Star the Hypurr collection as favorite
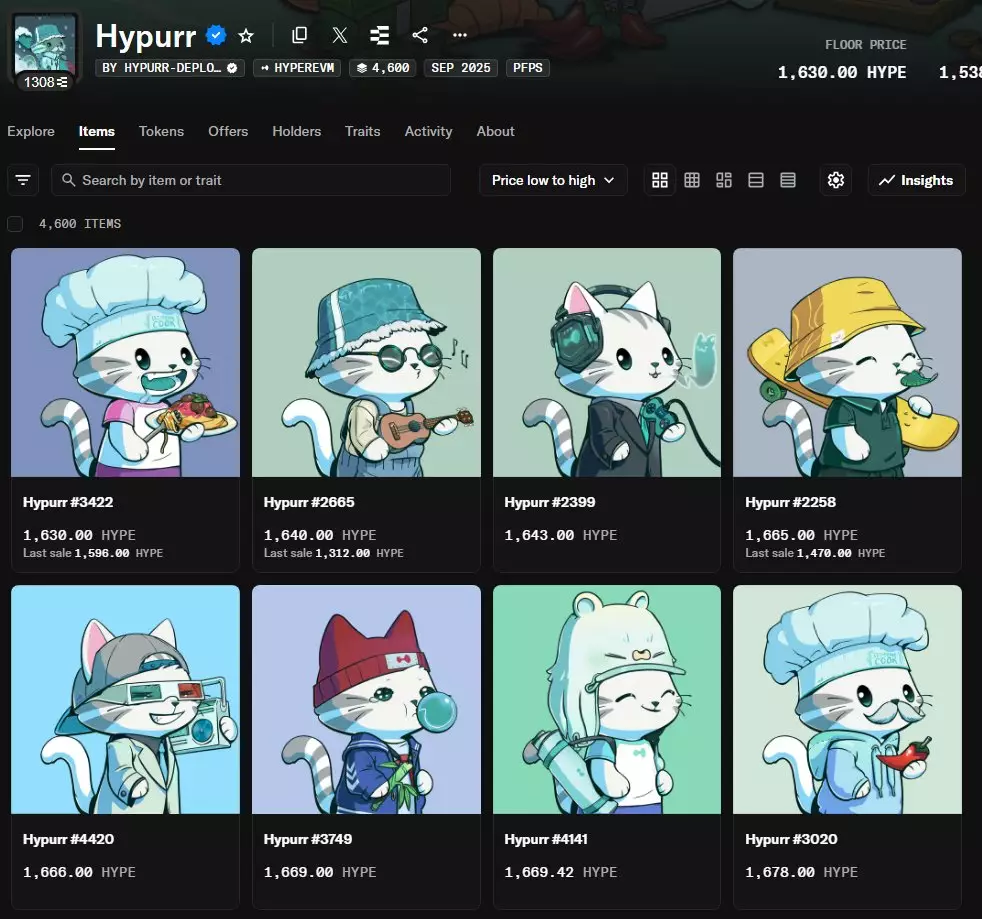The height and width of the screenshot is (919, 982). click(246, 36)
